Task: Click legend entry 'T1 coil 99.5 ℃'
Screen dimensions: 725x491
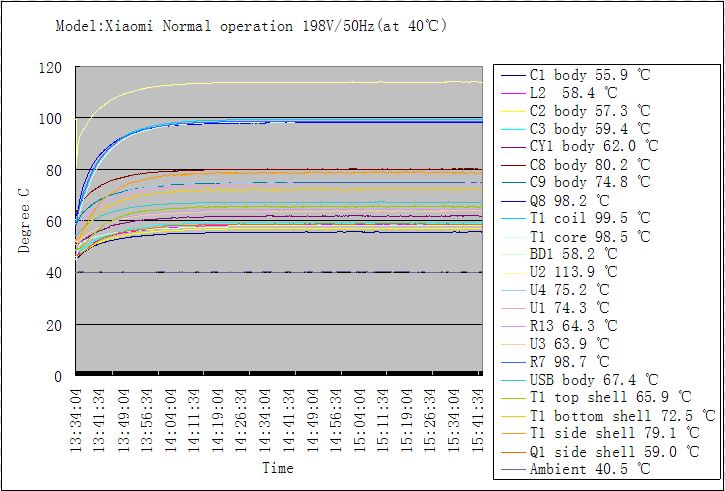Action: (x=576, y=218)
